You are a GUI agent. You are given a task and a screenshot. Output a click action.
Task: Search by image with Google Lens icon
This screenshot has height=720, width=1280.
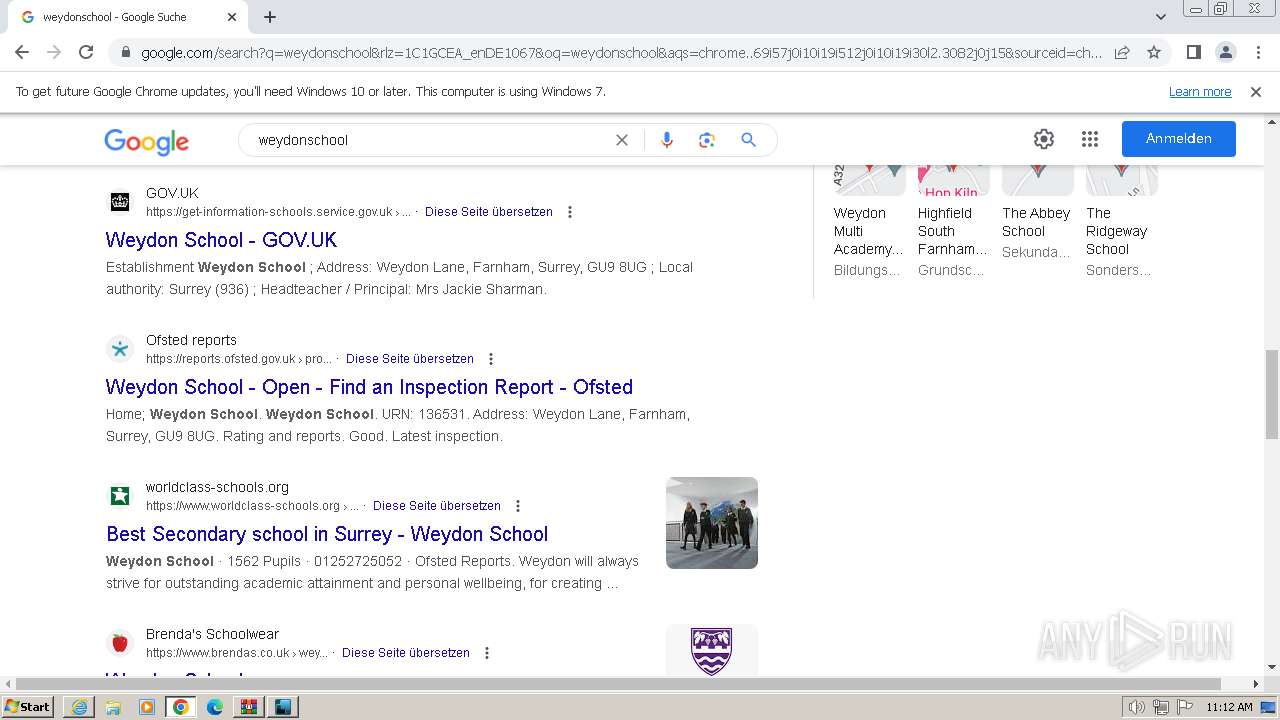coord(707,140)
